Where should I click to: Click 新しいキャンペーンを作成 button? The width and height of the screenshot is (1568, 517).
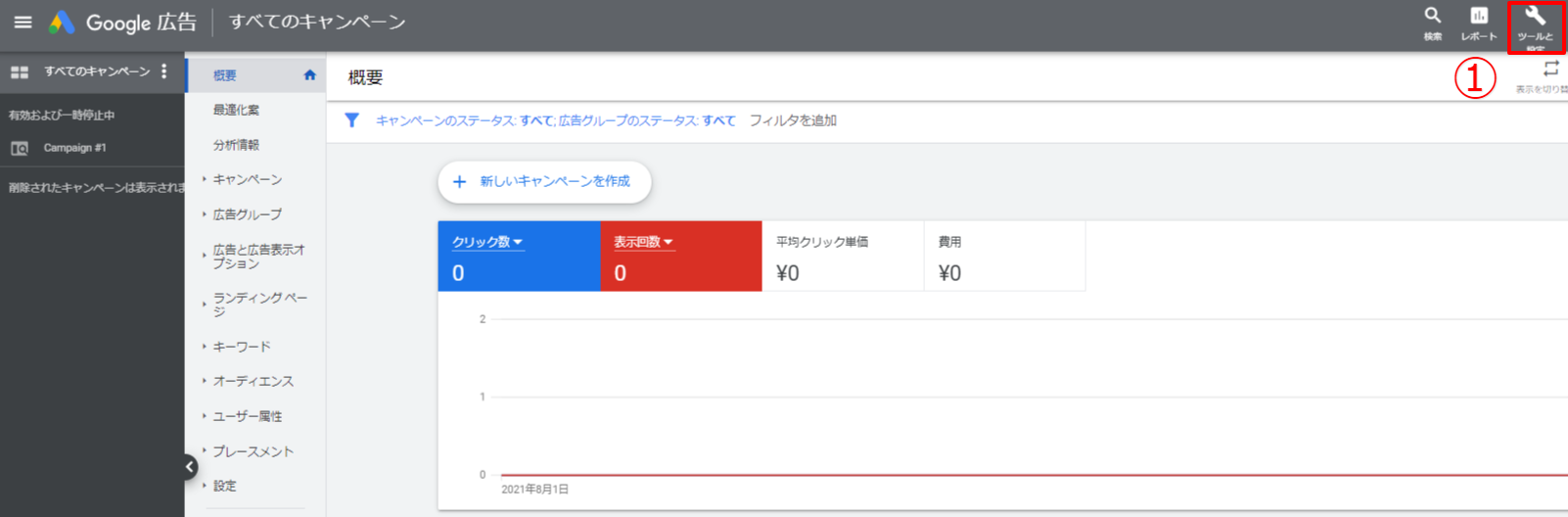point(544,182)
